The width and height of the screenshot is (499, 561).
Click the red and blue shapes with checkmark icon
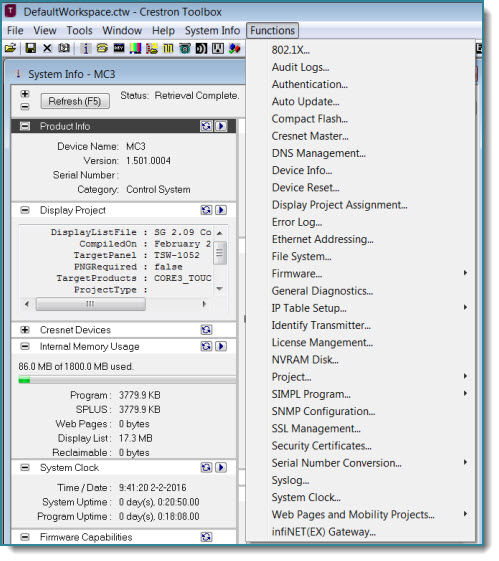click(235, 48)
